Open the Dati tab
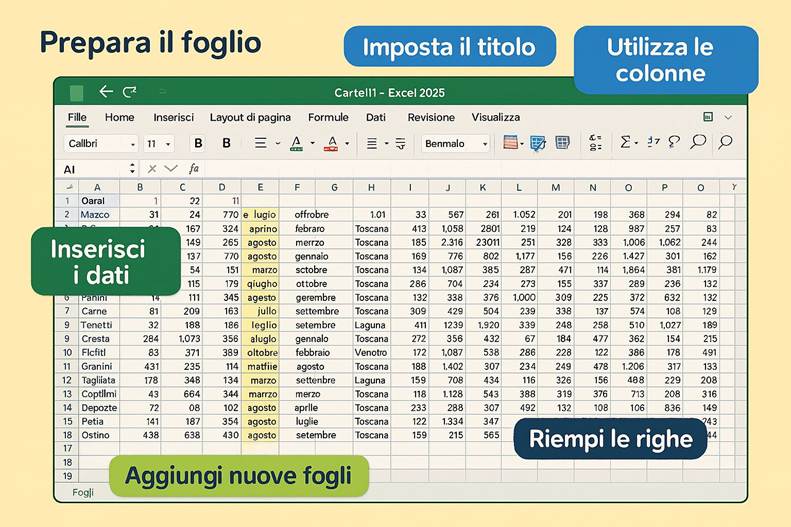This screenshot has height=527, width=791. coord(376,117)
